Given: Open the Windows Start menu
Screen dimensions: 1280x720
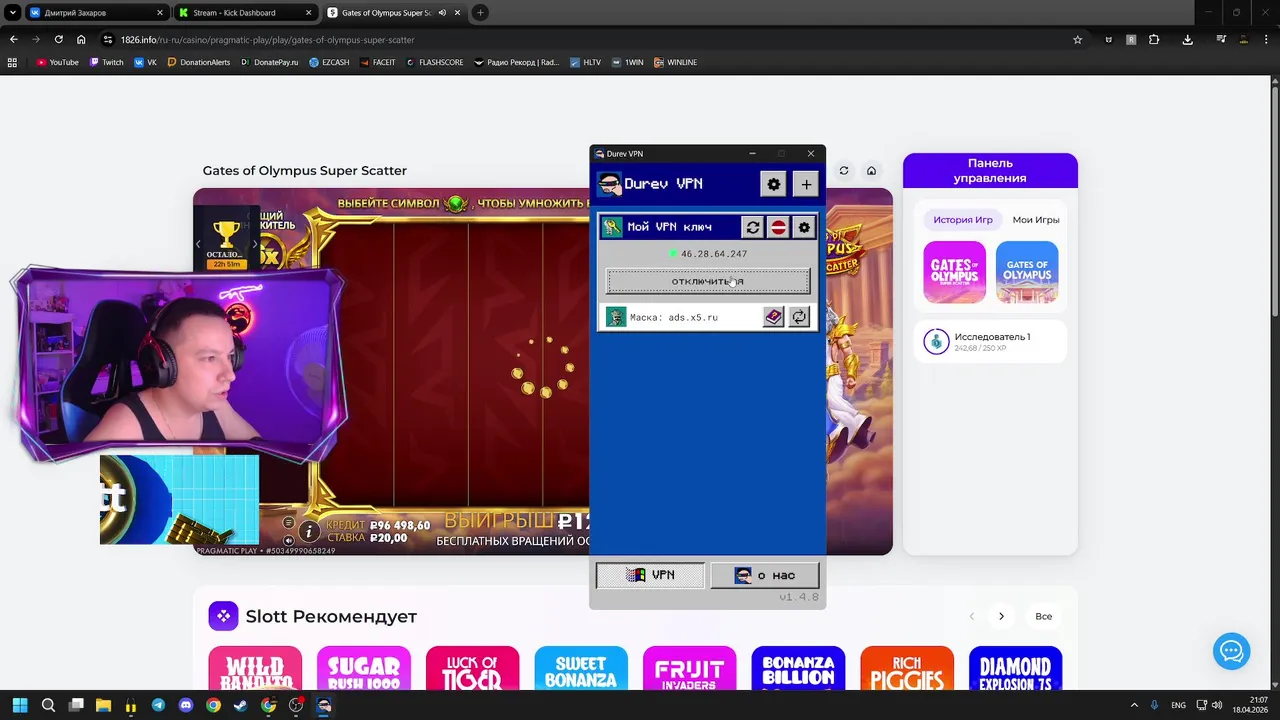Looking at the screenshot, I should pyautogui.click(x=20, y=705).
